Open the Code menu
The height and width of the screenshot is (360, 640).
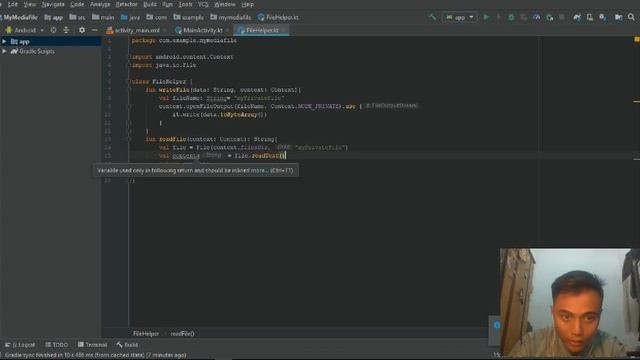(77, 4)
